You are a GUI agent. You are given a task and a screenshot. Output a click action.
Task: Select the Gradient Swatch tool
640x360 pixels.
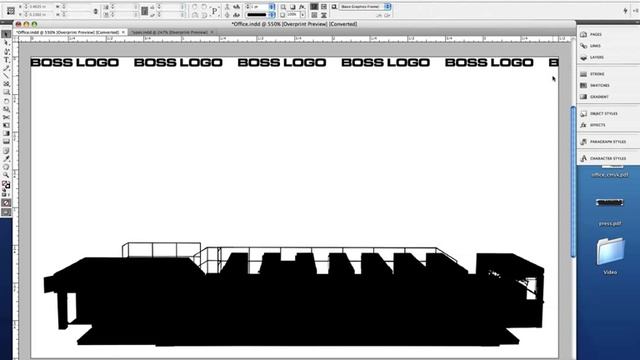(6, 133)
